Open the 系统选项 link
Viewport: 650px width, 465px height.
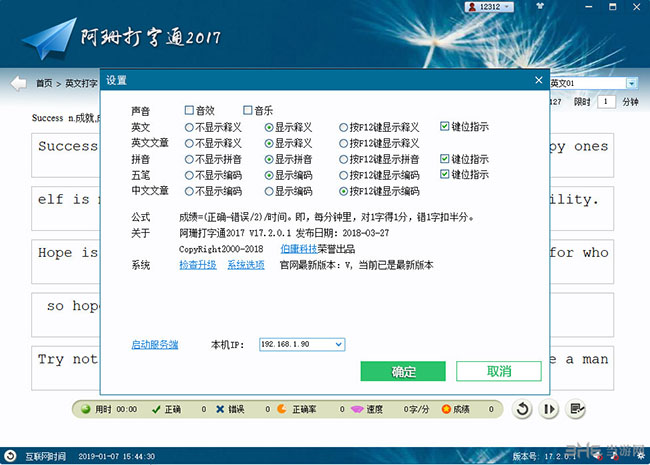(246, 265)
